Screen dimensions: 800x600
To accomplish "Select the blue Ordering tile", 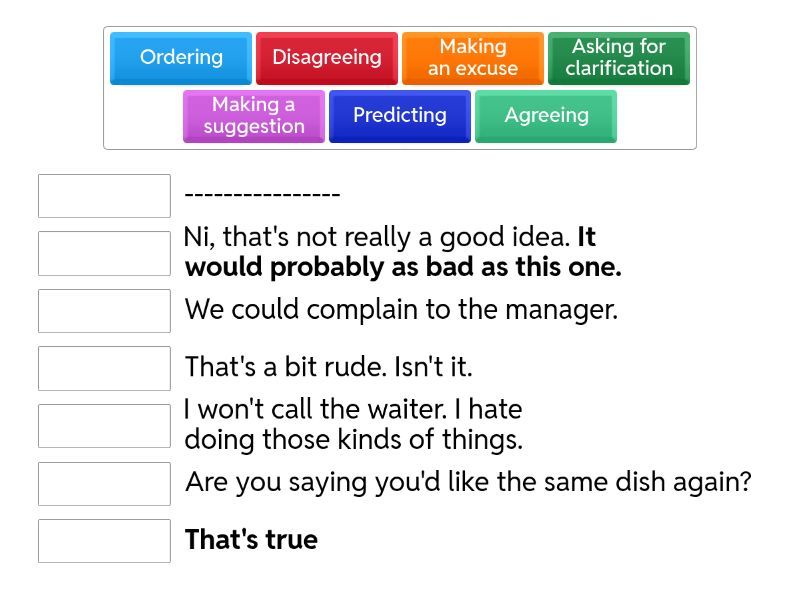I will point(181,58).
